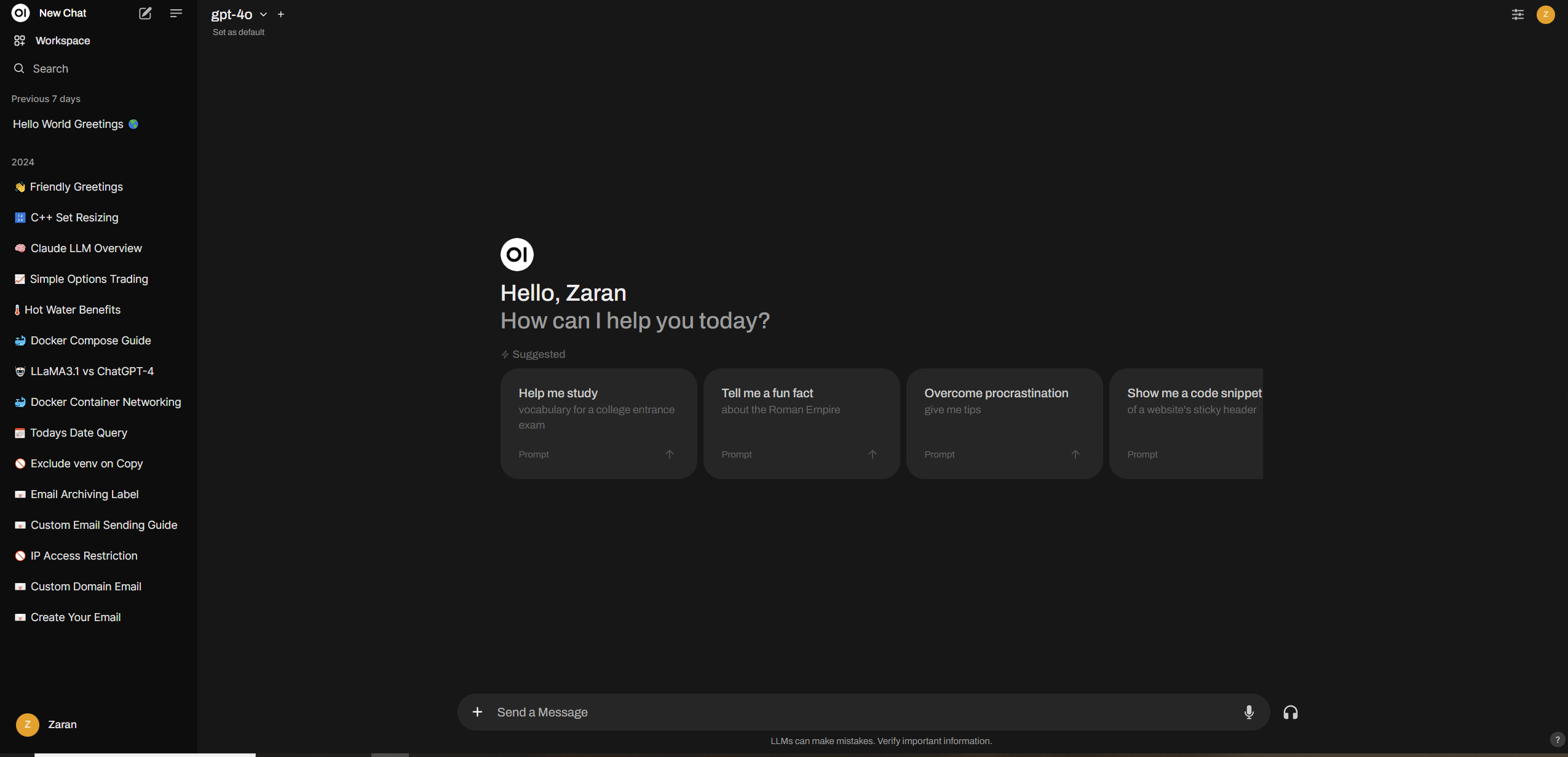The width and height of the screenshot is (1568, 757).
Task: Click the Set as default link
Action: 238,33
